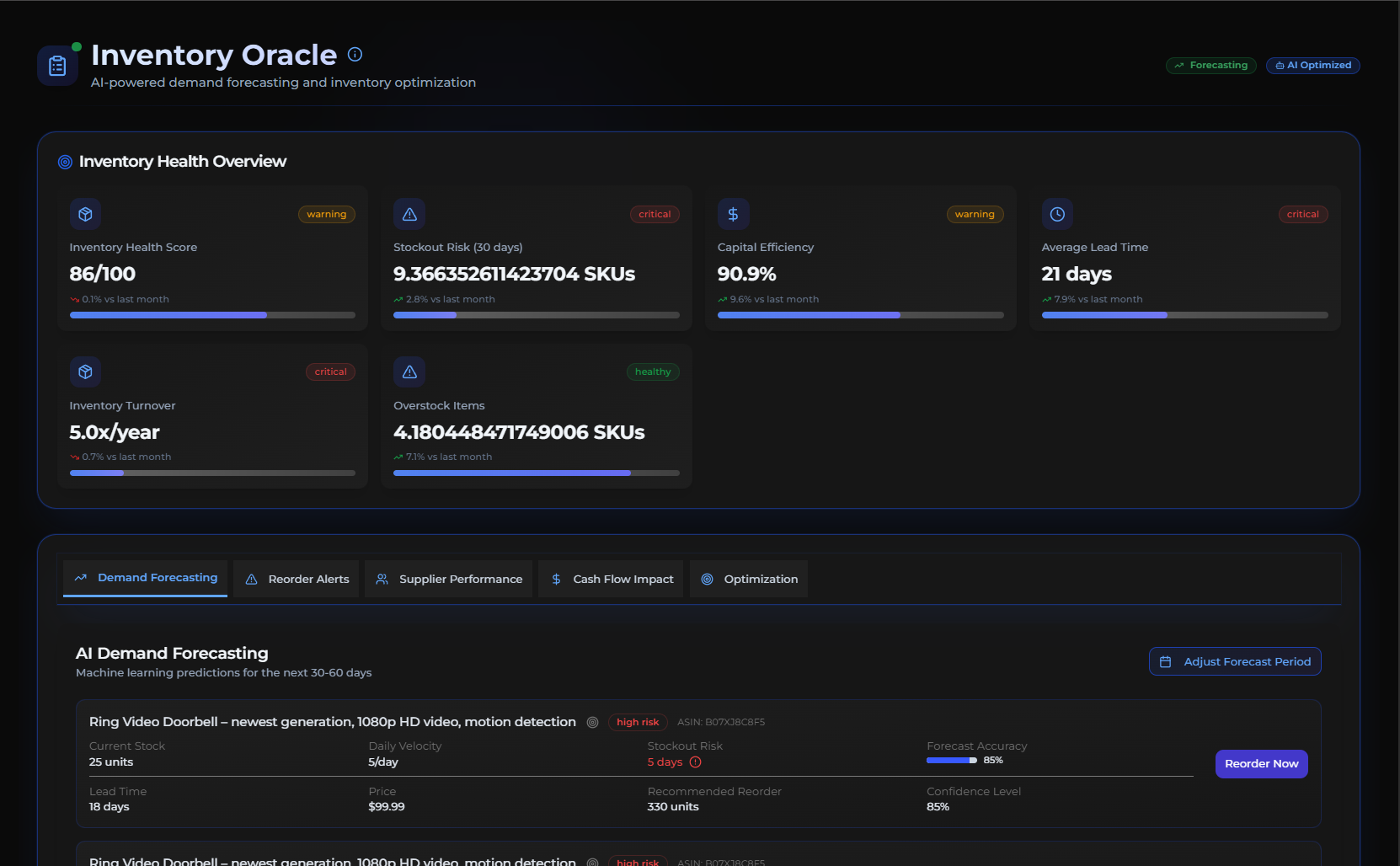Click the triangle icon on Overstock Items card
Screen dimensions: 1400x866
coord(409,372)
